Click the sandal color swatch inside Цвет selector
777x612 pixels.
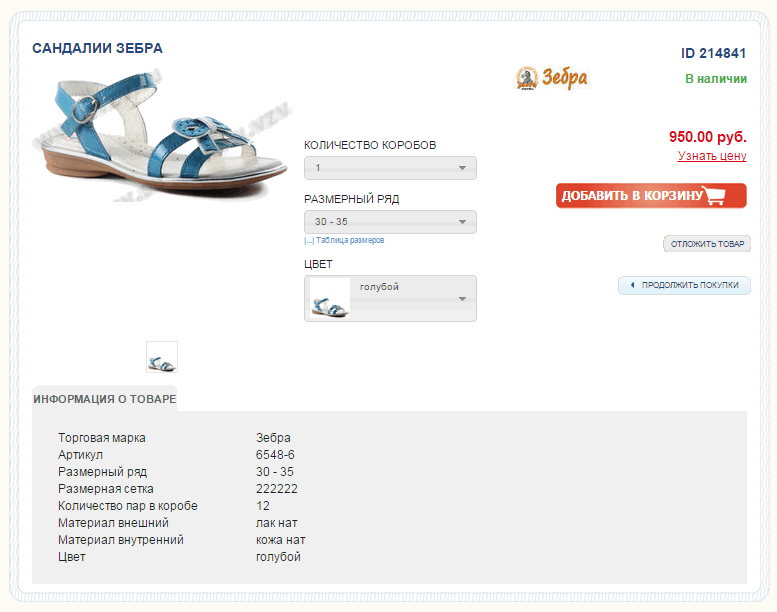tap(330, 298)
